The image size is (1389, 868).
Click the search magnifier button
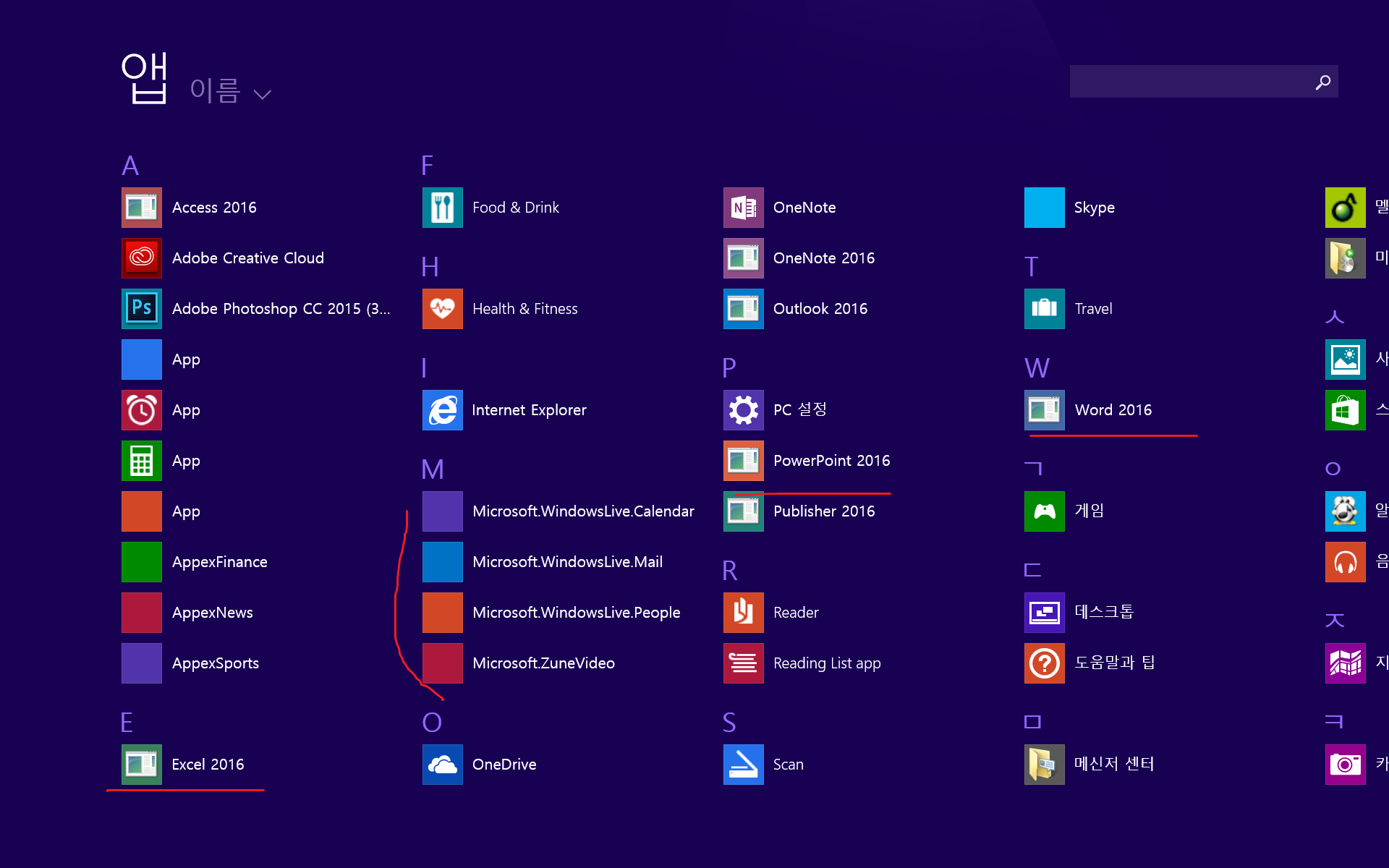1323,82
